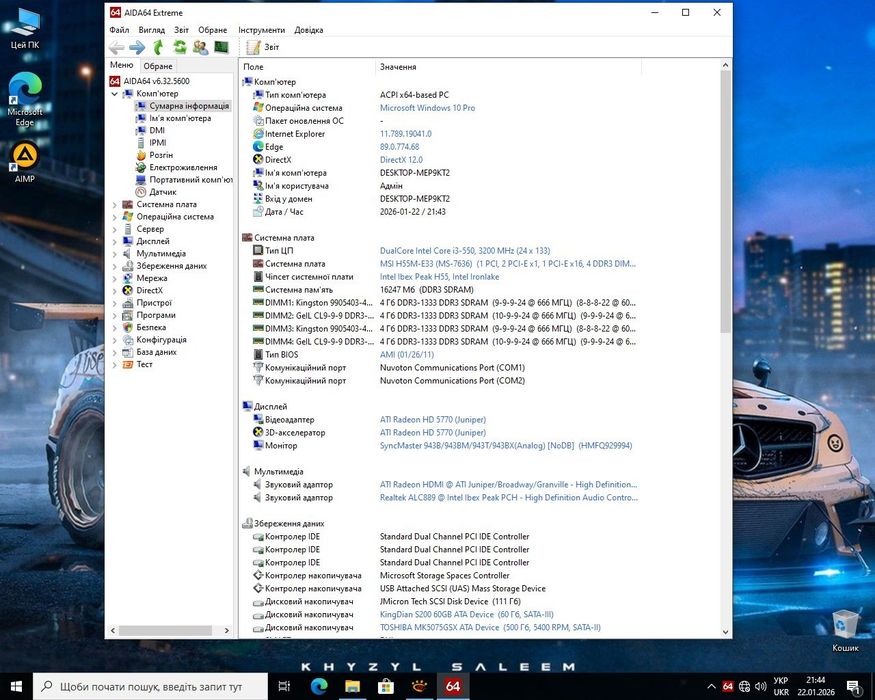Screen dimensions: 875x700
Task: Open the Вигляд menu
Action: pos(151,30)
